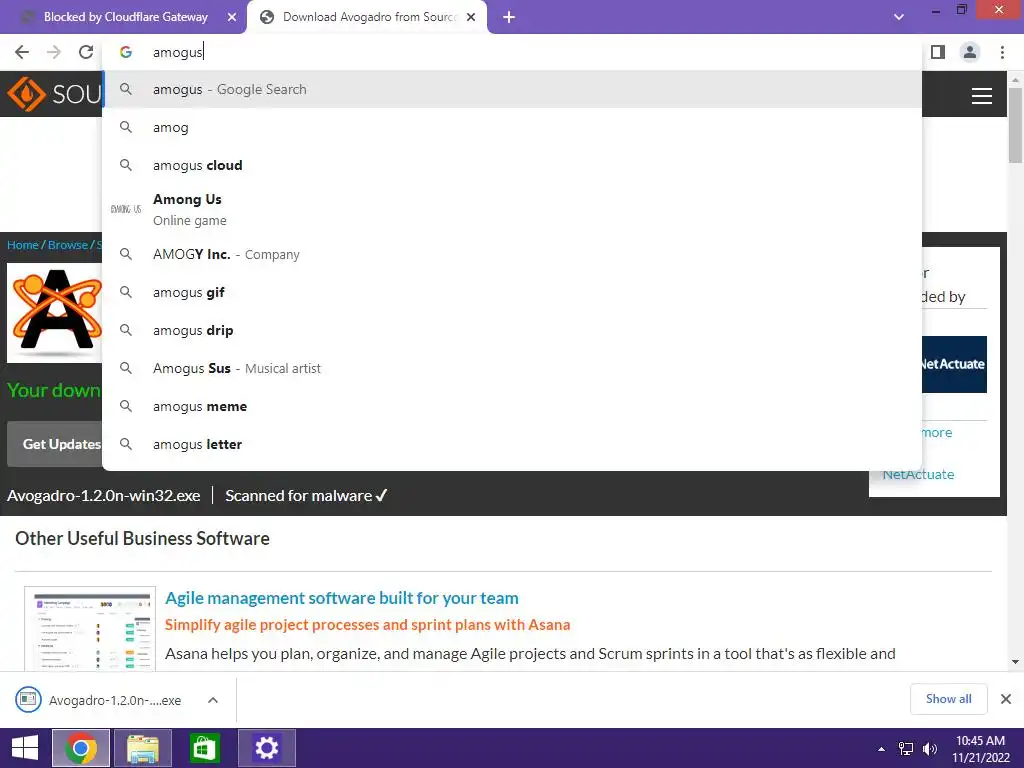Open Settings gear app on taskbar
The height and width of the screenshot is (768, 1024).
tap(266, 748)
